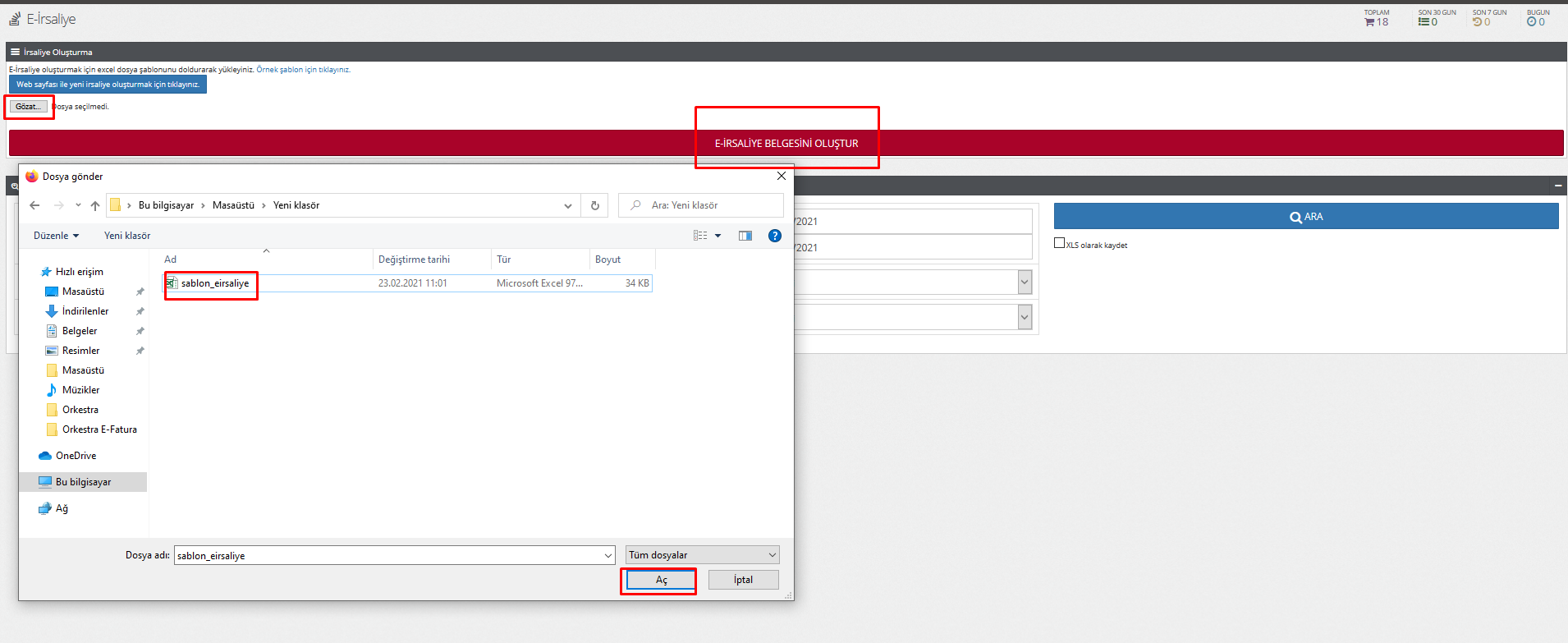Click the TOPLAM cart counter icon
Image resolution: width=1568 pixels, height=643 pixels.
1369,22
